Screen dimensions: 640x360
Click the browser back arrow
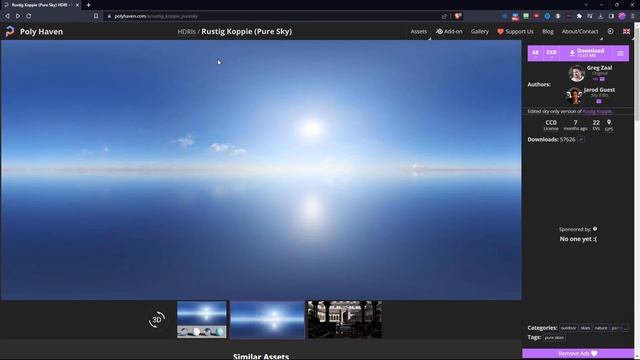coord(7,16)
